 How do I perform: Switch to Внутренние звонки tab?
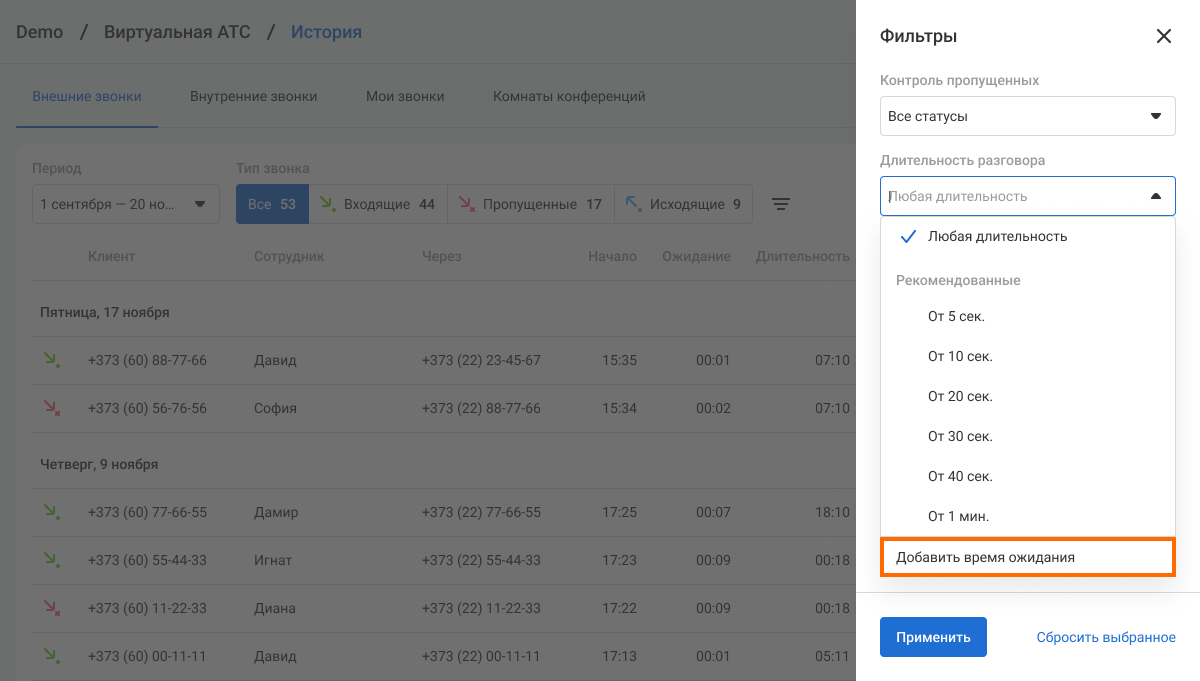(253, 97)
